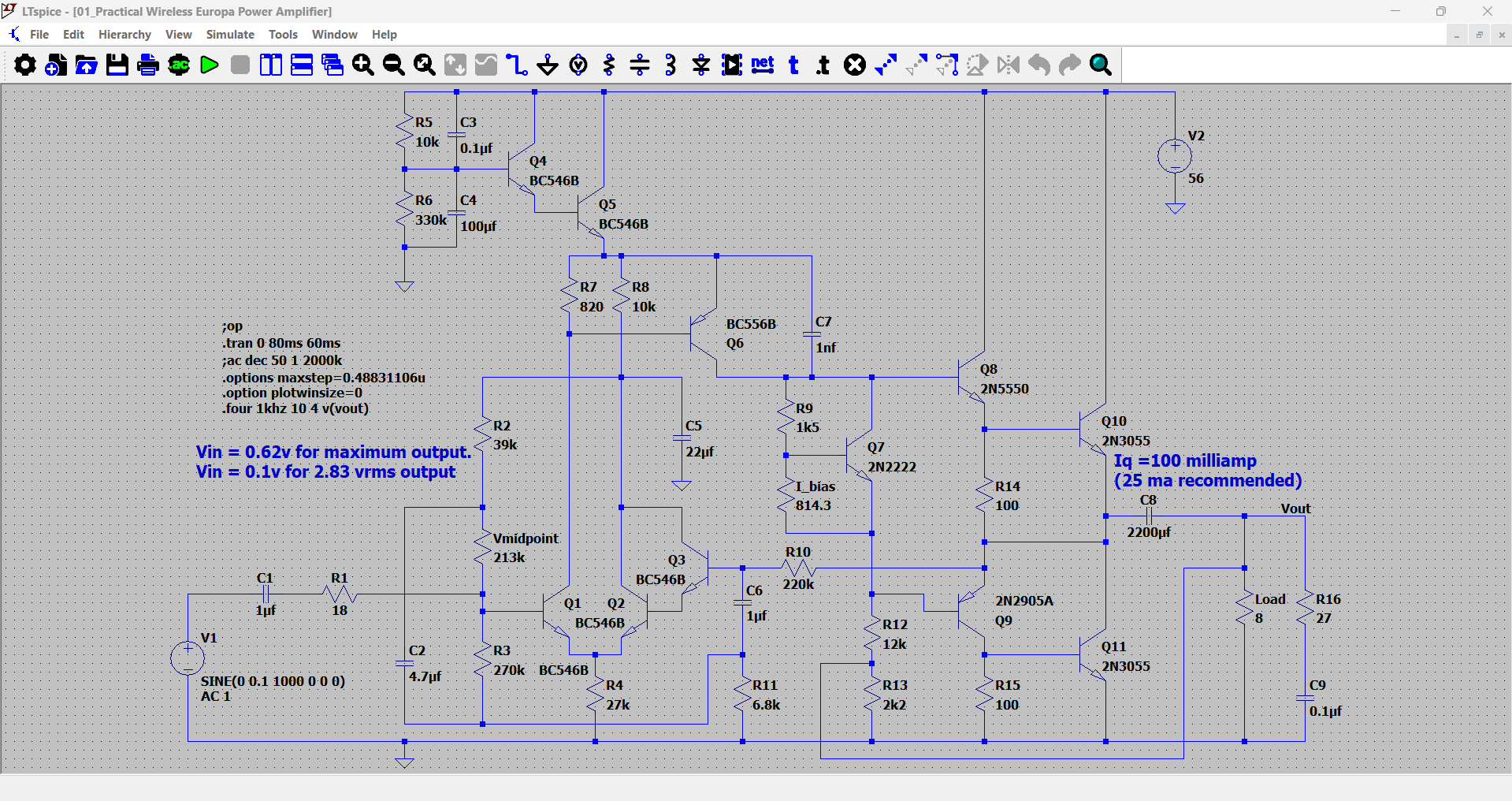Screen dimensions: 1512x801
Task: Click the 'Iq =100 milliamp' note
Action: pos(1185,460)
